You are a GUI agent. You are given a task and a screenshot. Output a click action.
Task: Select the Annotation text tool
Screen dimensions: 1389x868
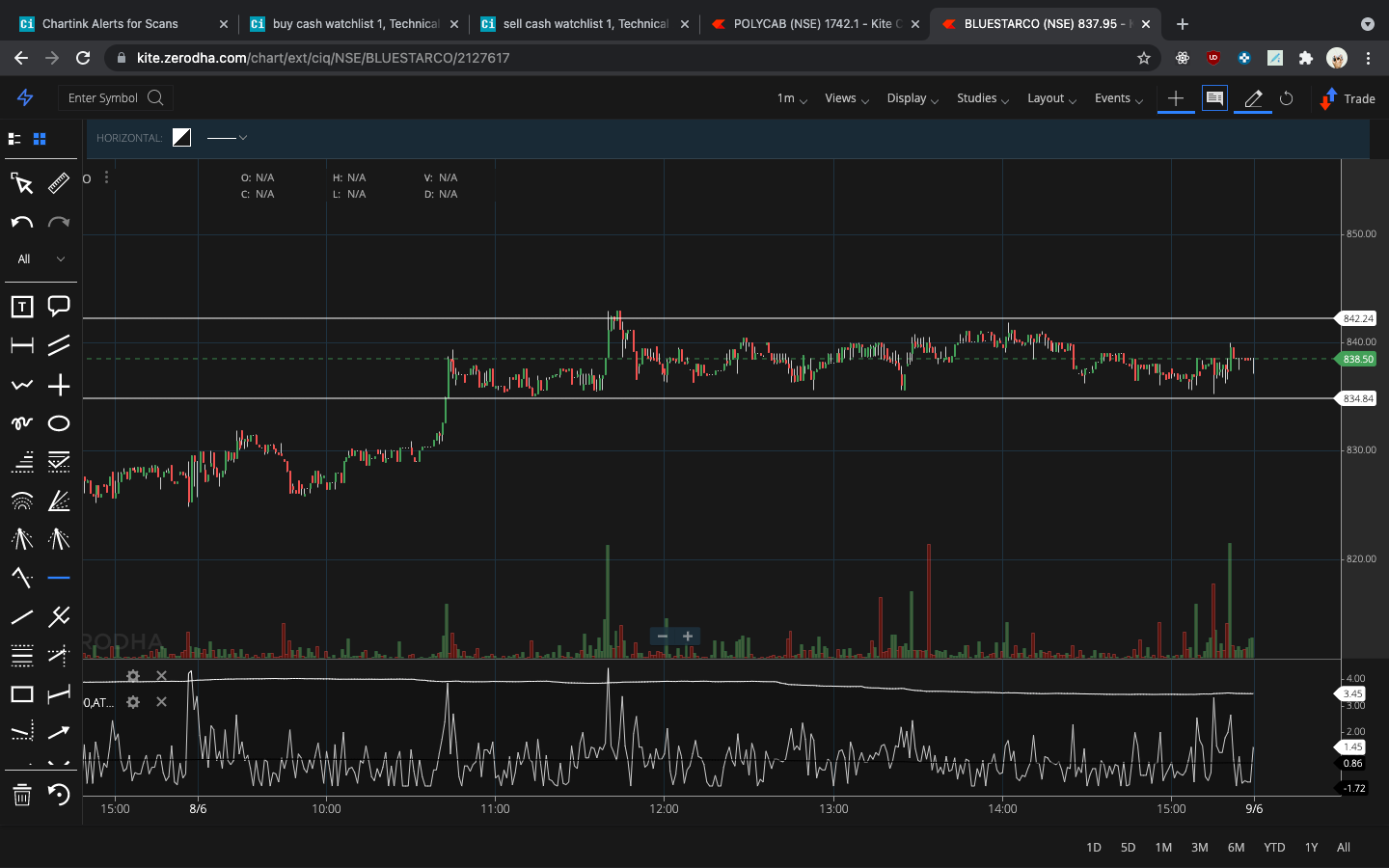[21, 307]
